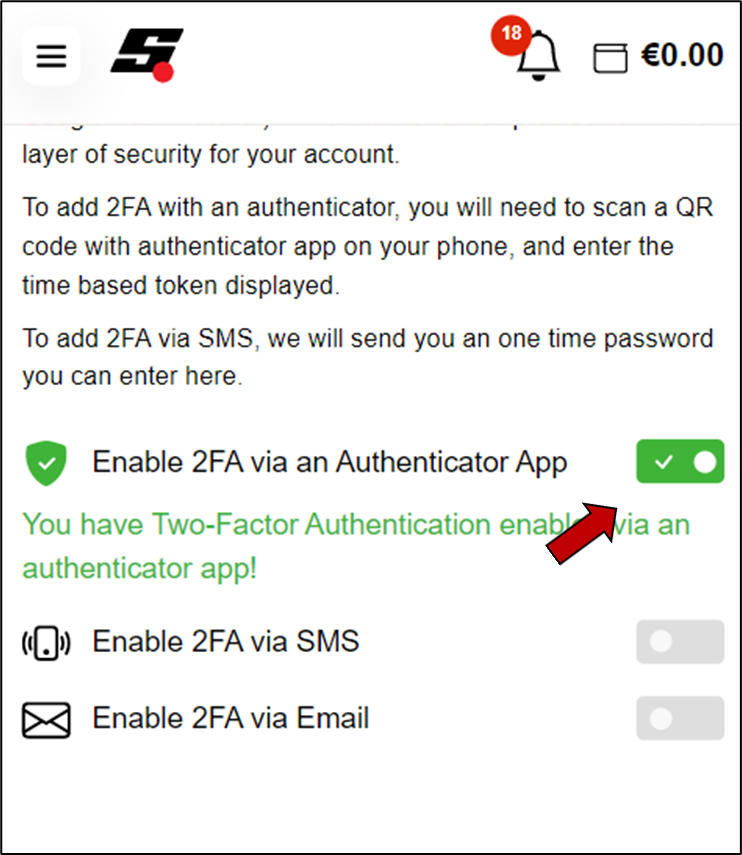The width and height of the screenshot is (742, 855).
Task: Click the red dot on the logo
Action: coord(163,72)
